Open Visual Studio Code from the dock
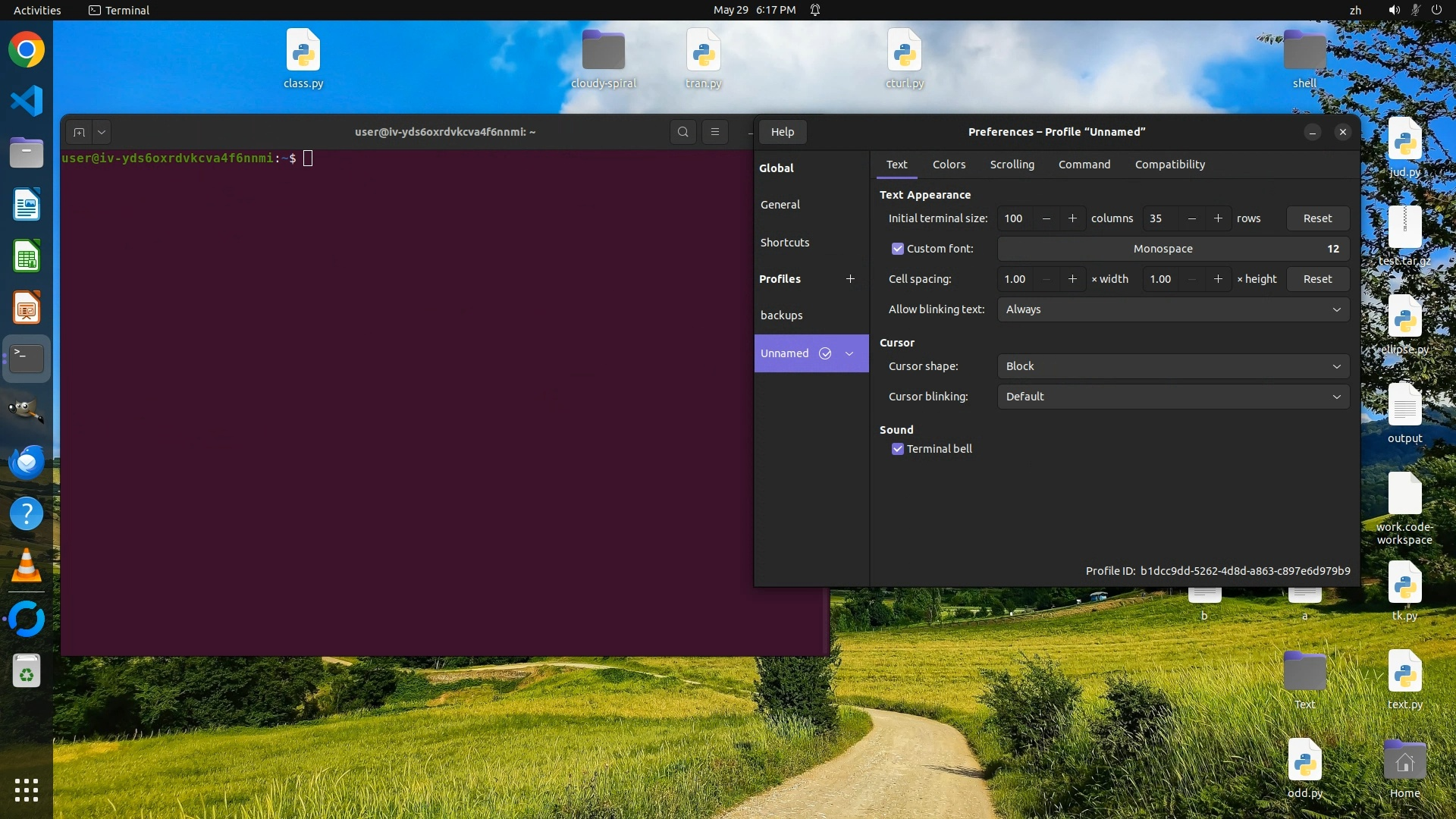Image resolution: width=1456 pixels, height=819 pixels. pyautogui.click(x=27, y=102)
